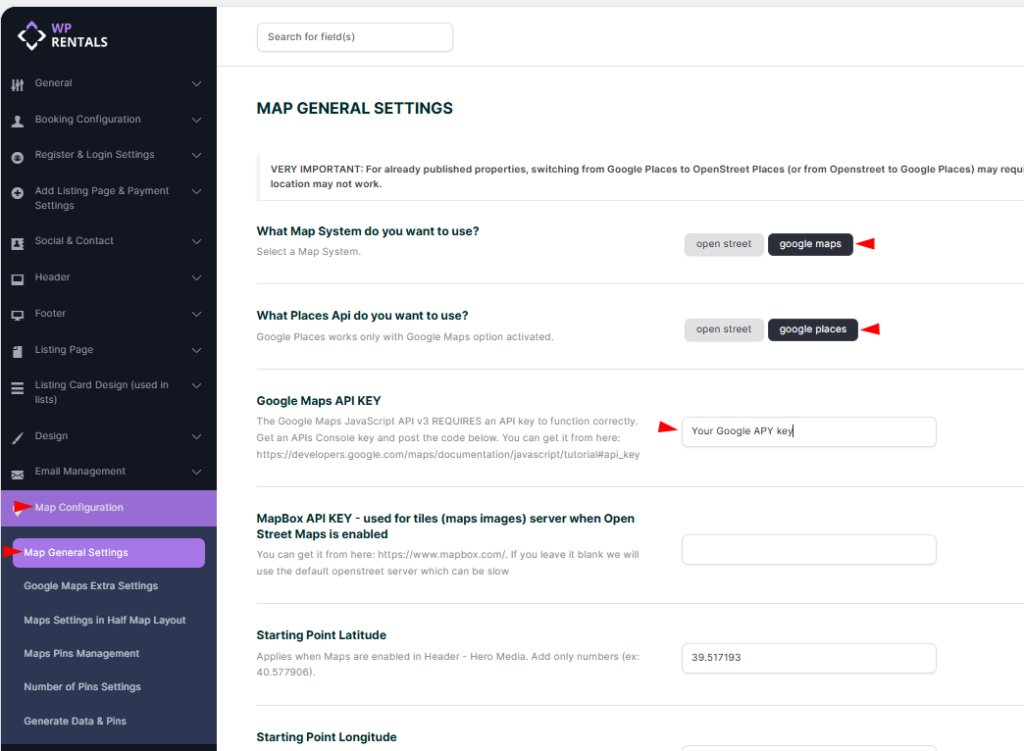1024x751 pixels.
Task: Click the Email Management envelope icon
Action: (x=18, y=474)
